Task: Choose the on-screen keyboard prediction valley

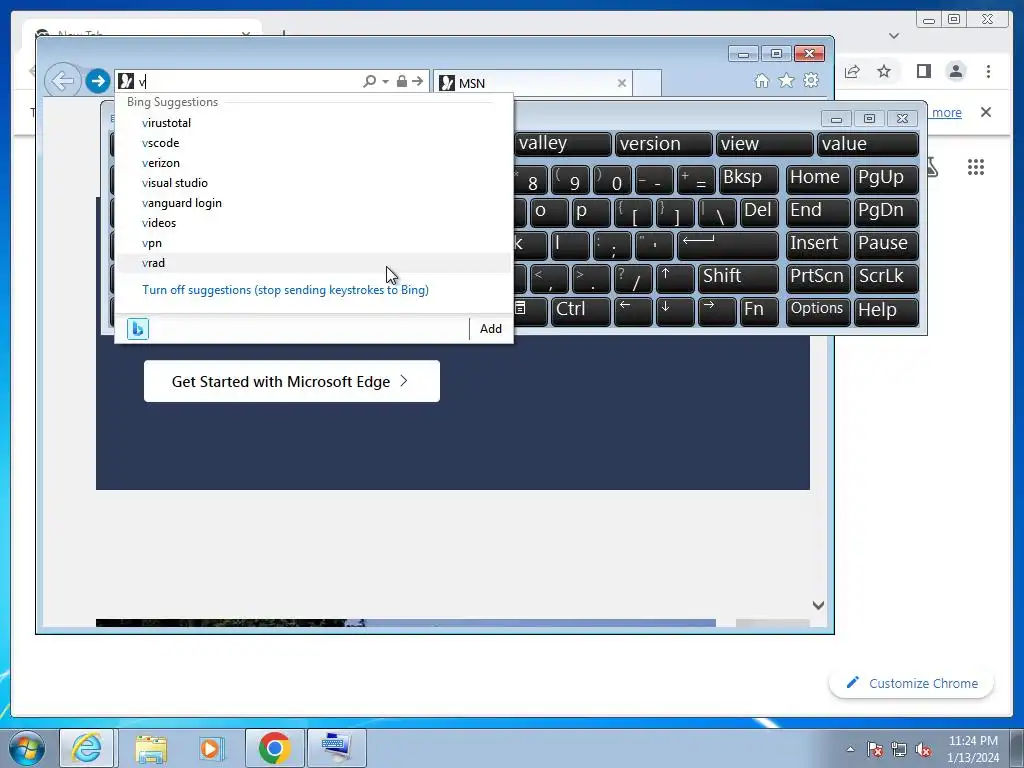Action: tap(563, 144)
